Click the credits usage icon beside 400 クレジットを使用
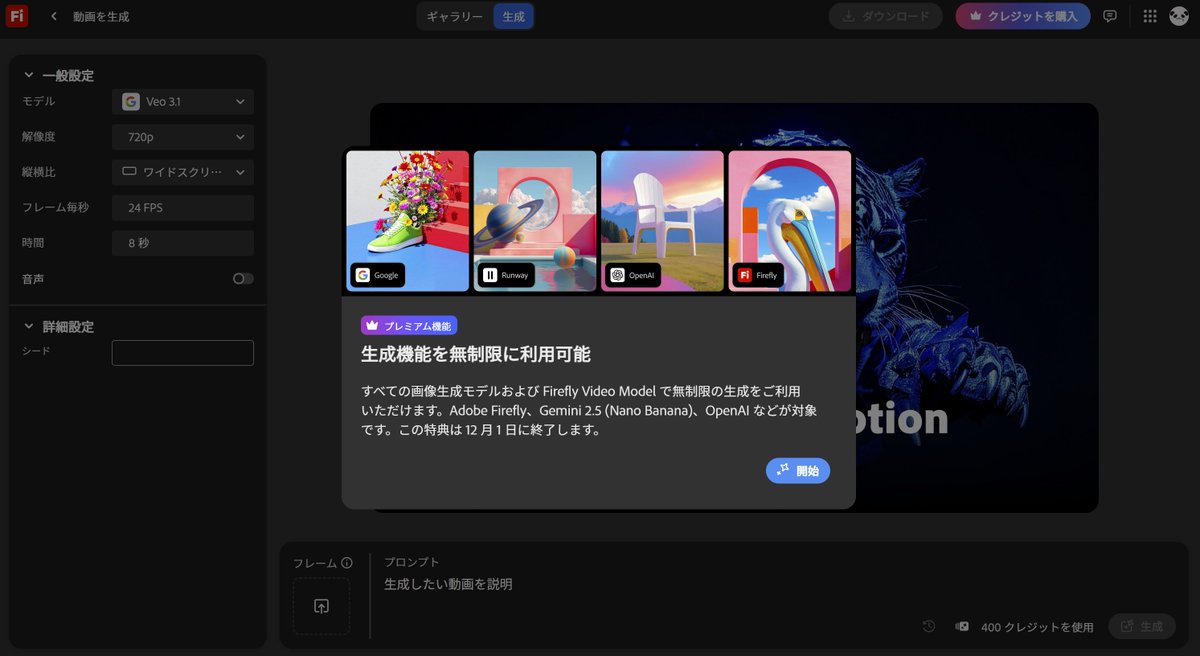This screenshot has height=656, width=1200. pos(961,625)
